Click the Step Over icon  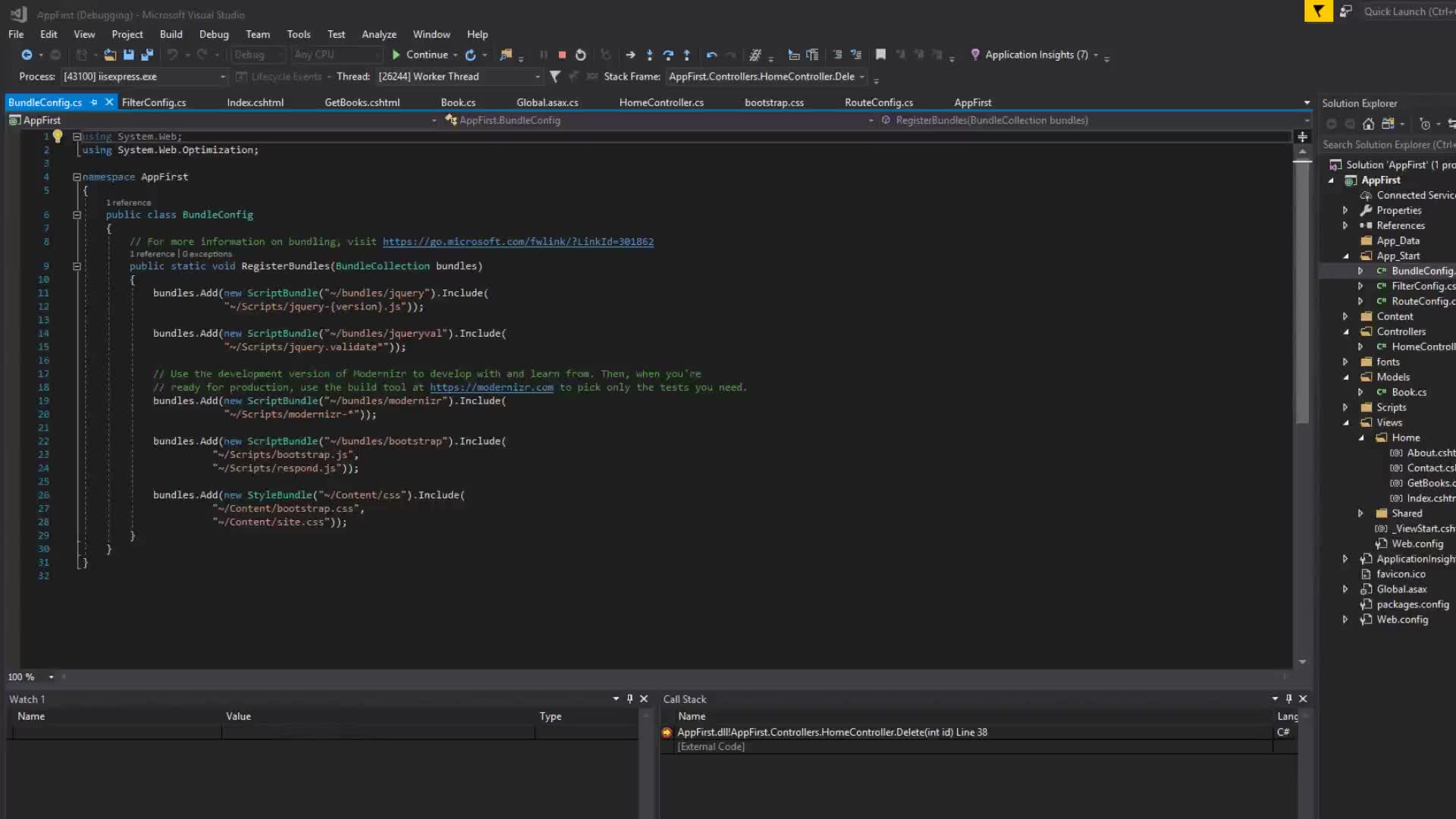(x=668, y=55)
